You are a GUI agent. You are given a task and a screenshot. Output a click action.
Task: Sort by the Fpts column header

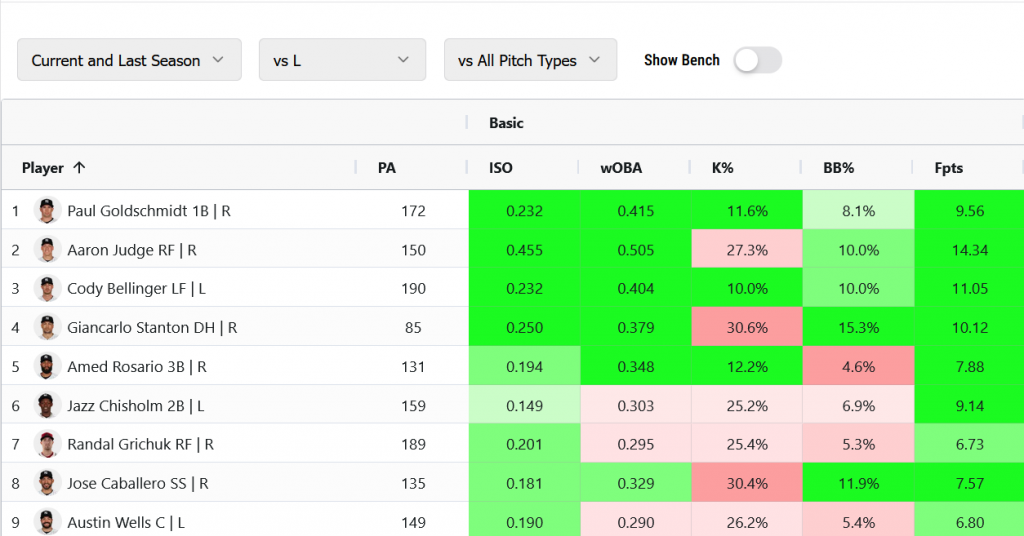pos(948,168)
